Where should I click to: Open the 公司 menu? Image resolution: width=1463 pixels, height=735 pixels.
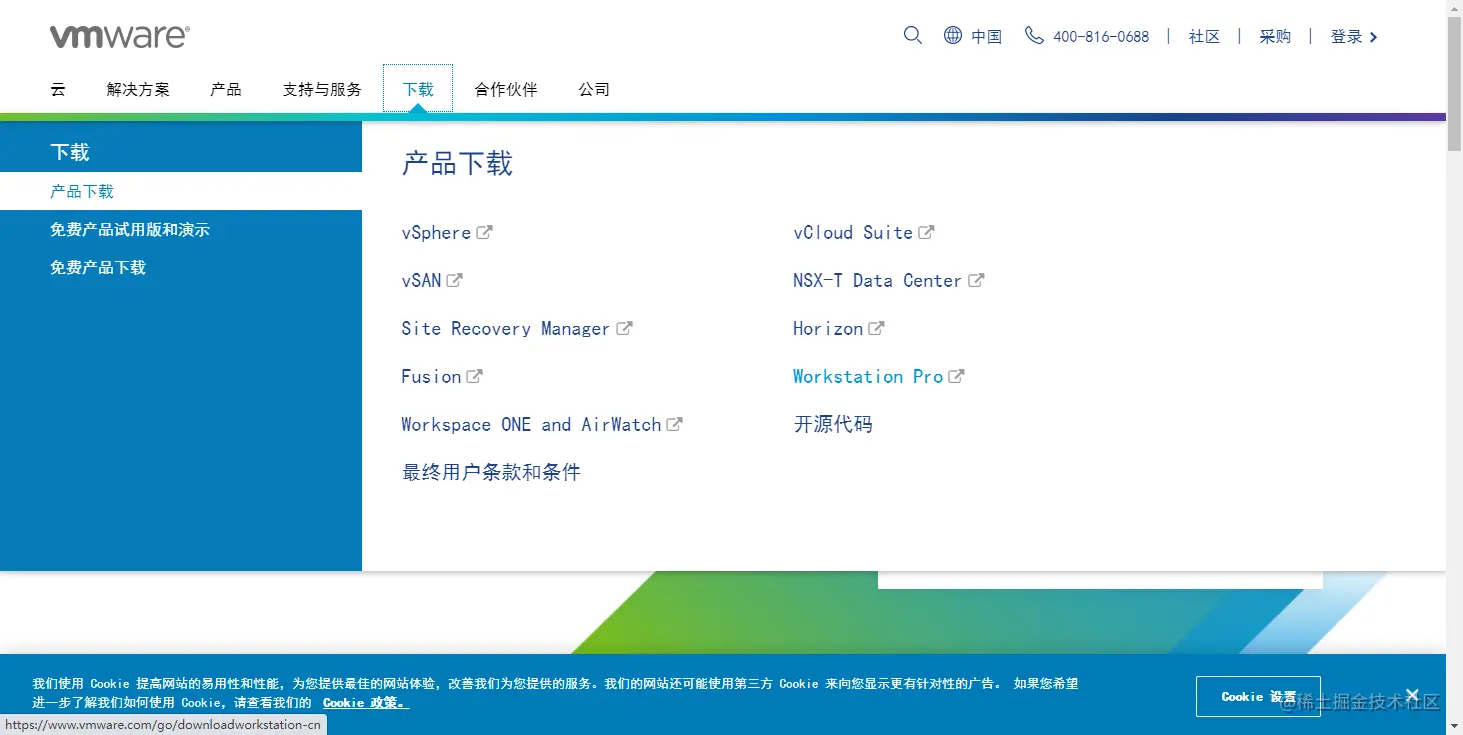[594, 89]
